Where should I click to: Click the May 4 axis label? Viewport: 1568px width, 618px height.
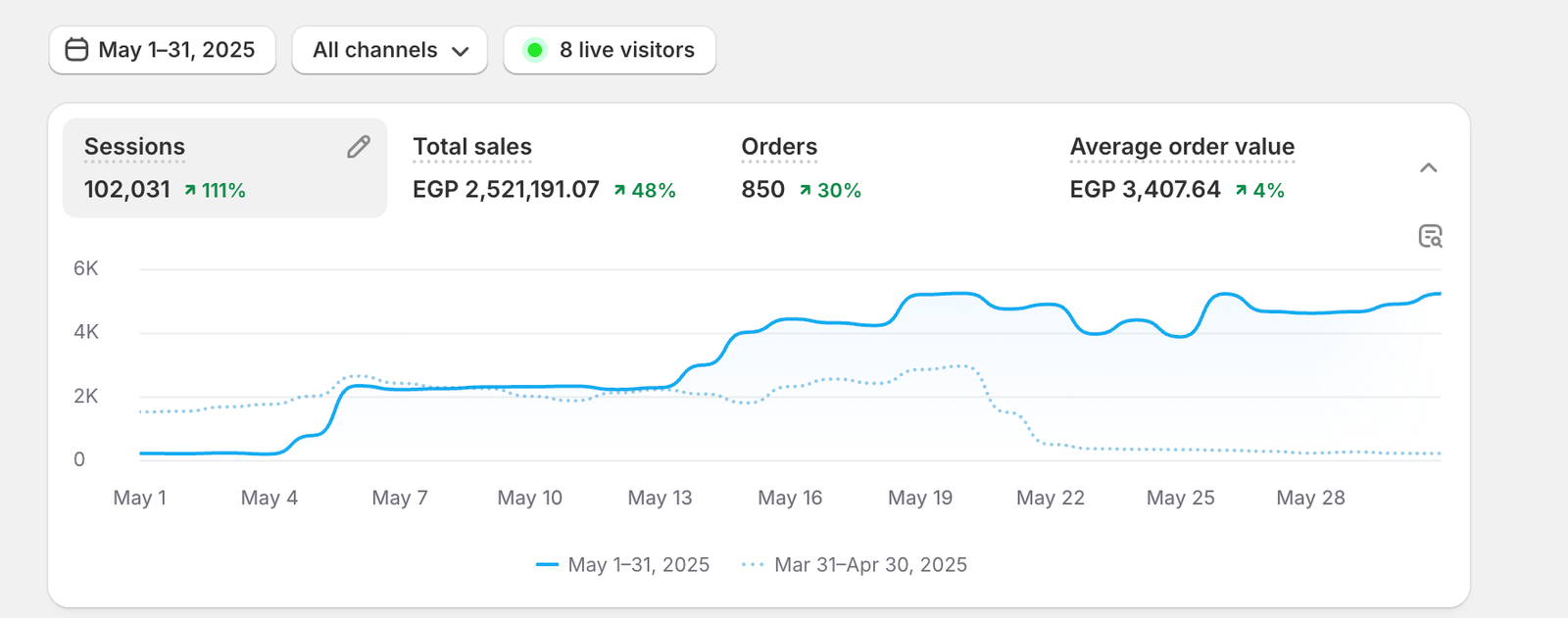coord(269,498)
